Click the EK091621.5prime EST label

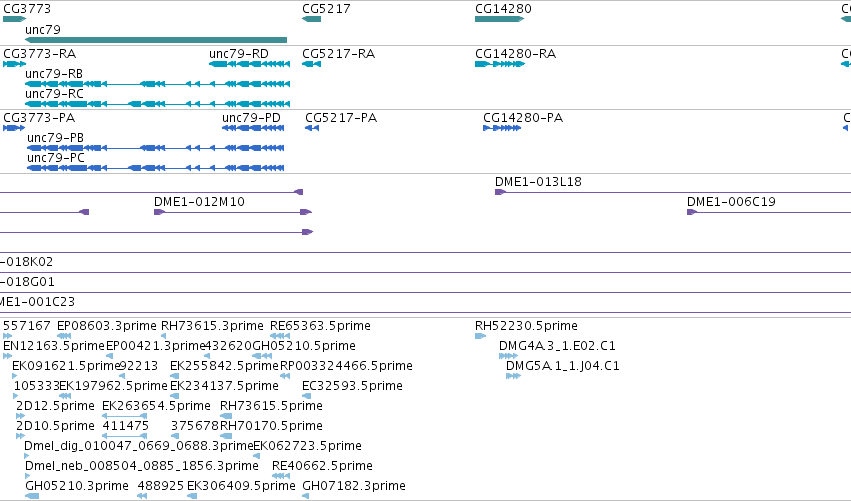(65, 366)
